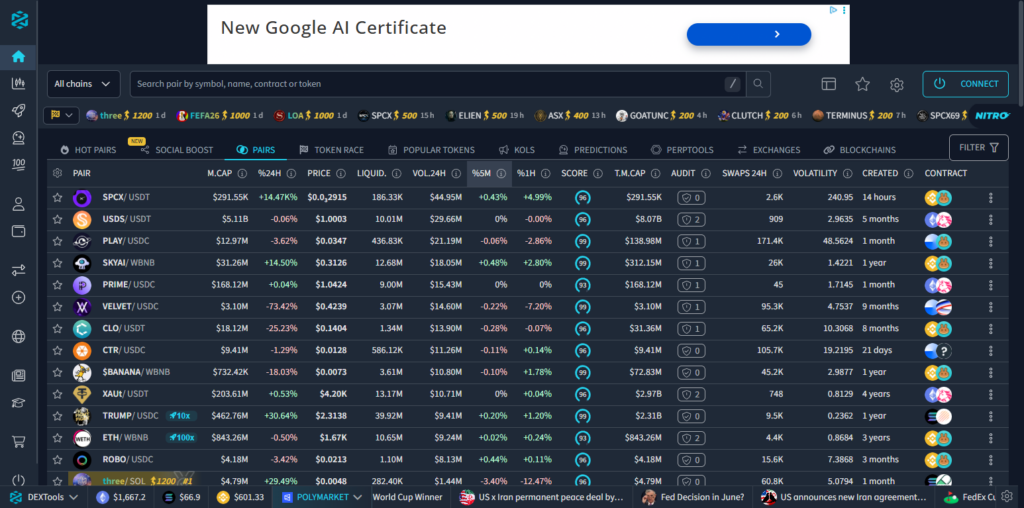Screen dimensions: 1024x508
Task: Switch to TOKEN RACE tab
Action: (331, 150)
